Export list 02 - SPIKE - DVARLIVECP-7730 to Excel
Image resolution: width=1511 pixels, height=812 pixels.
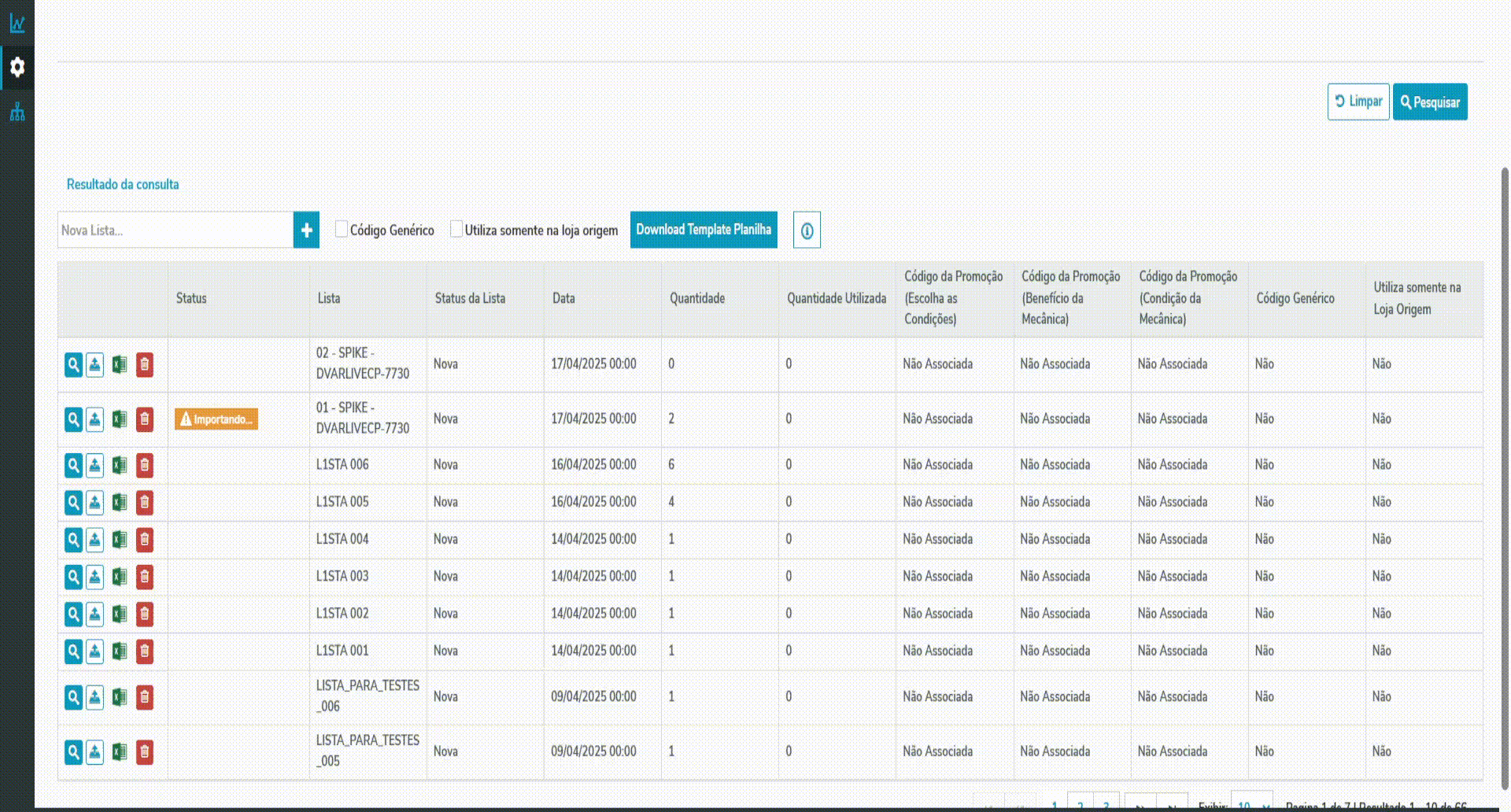120,365
